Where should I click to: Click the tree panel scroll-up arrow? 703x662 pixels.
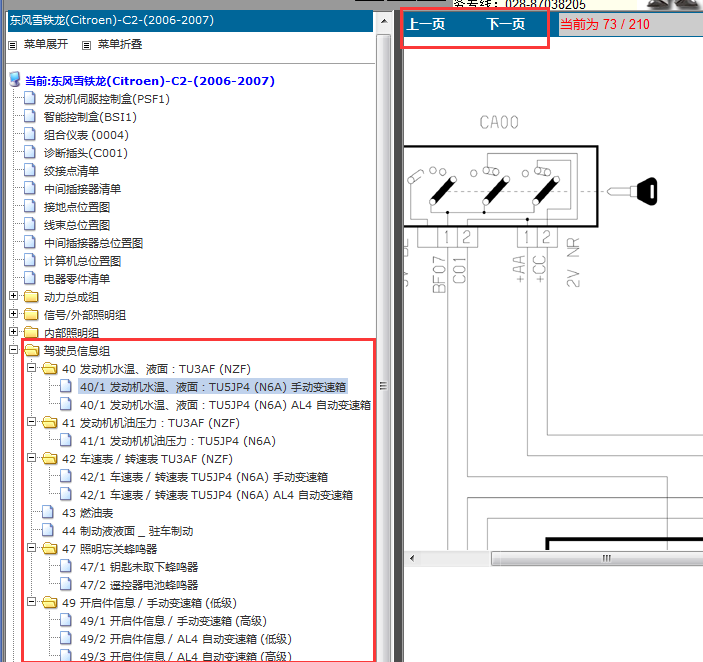(x=384, y=21)
